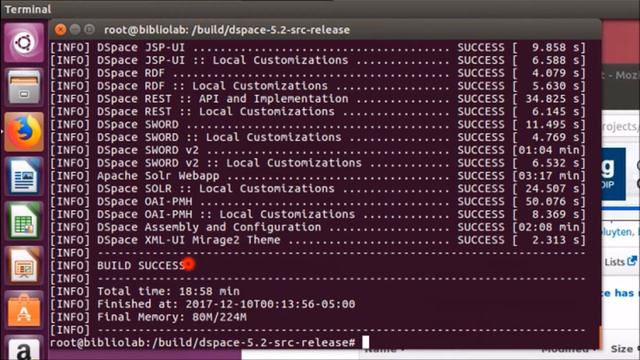Viewport: 640px width, 360px height.
Task: Click the DSpace XML-UI Mirage2 Theme line
Action: [318, 240]
